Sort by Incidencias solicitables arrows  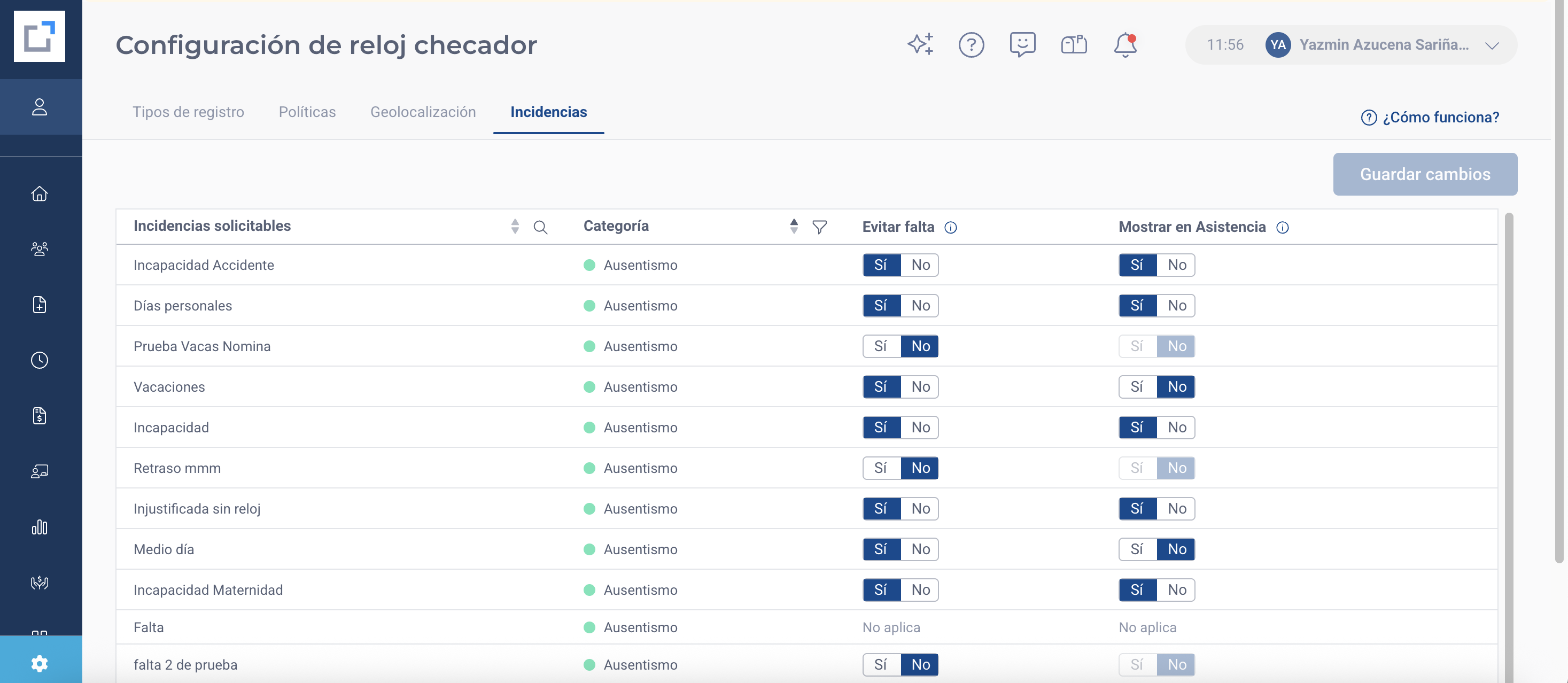tap(515, 227)
